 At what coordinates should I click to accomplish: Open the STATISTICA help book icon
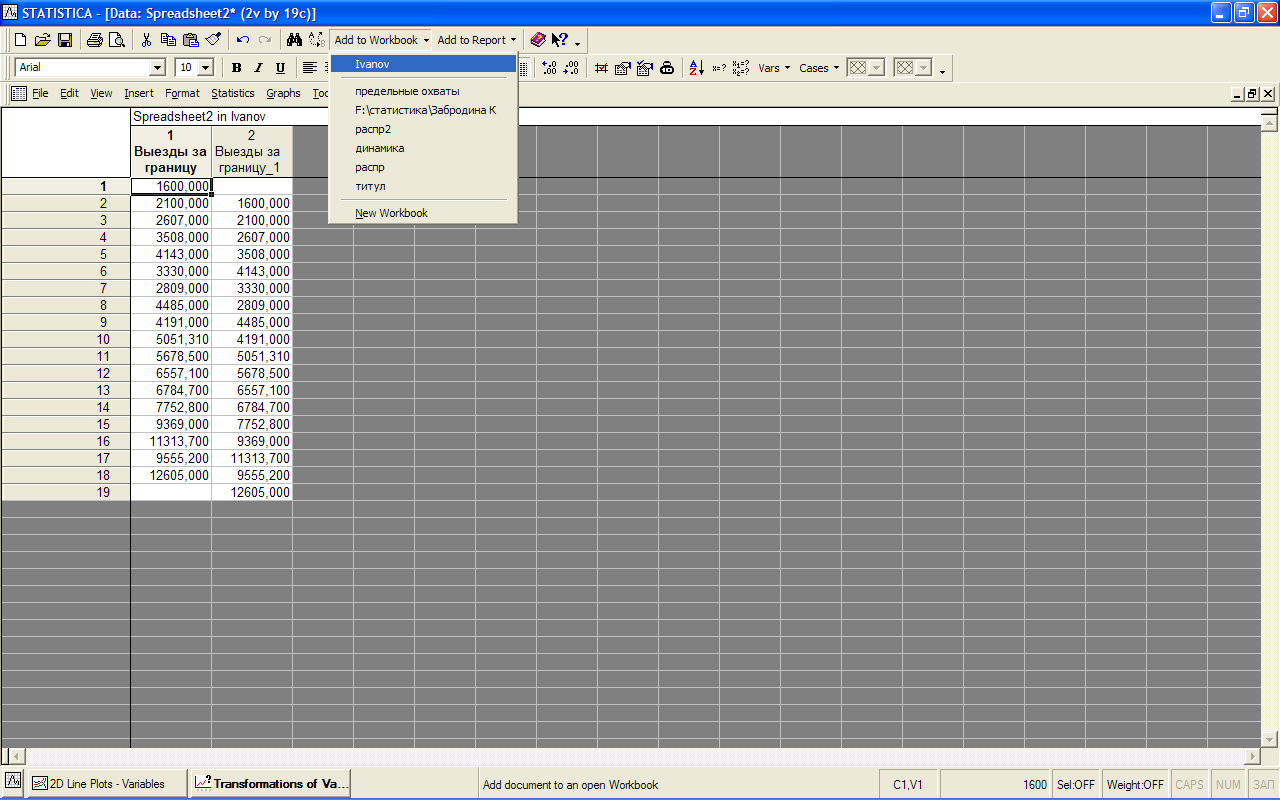tap(538, 40)
